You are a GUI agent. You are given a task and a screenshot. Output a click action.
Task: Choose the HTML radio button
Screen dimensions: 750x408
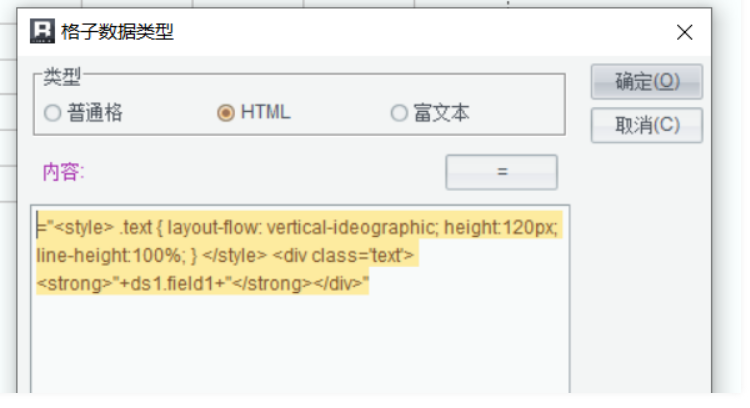[226, 113]
